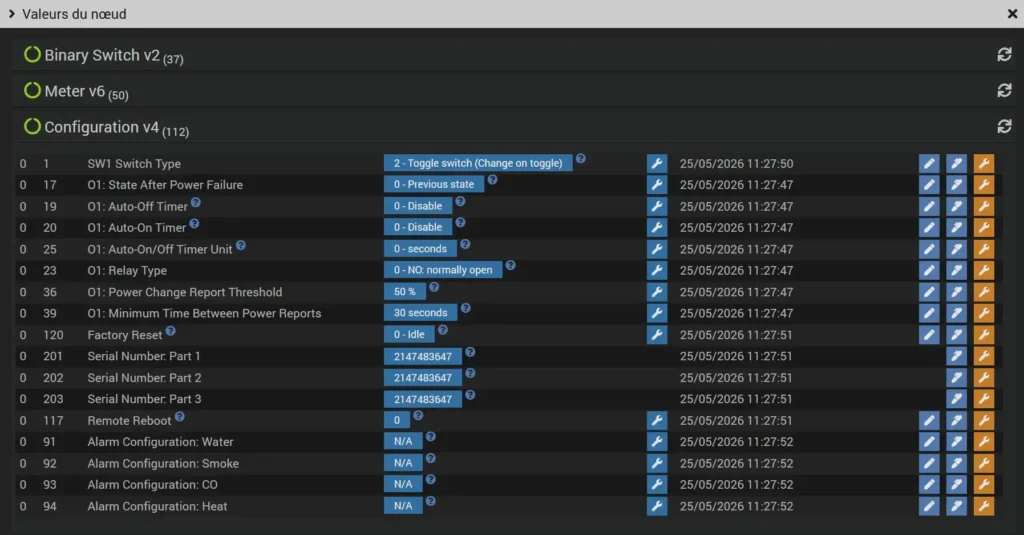Edit pencil icon for Power Change Report Threshold

[x=929, y=292]
